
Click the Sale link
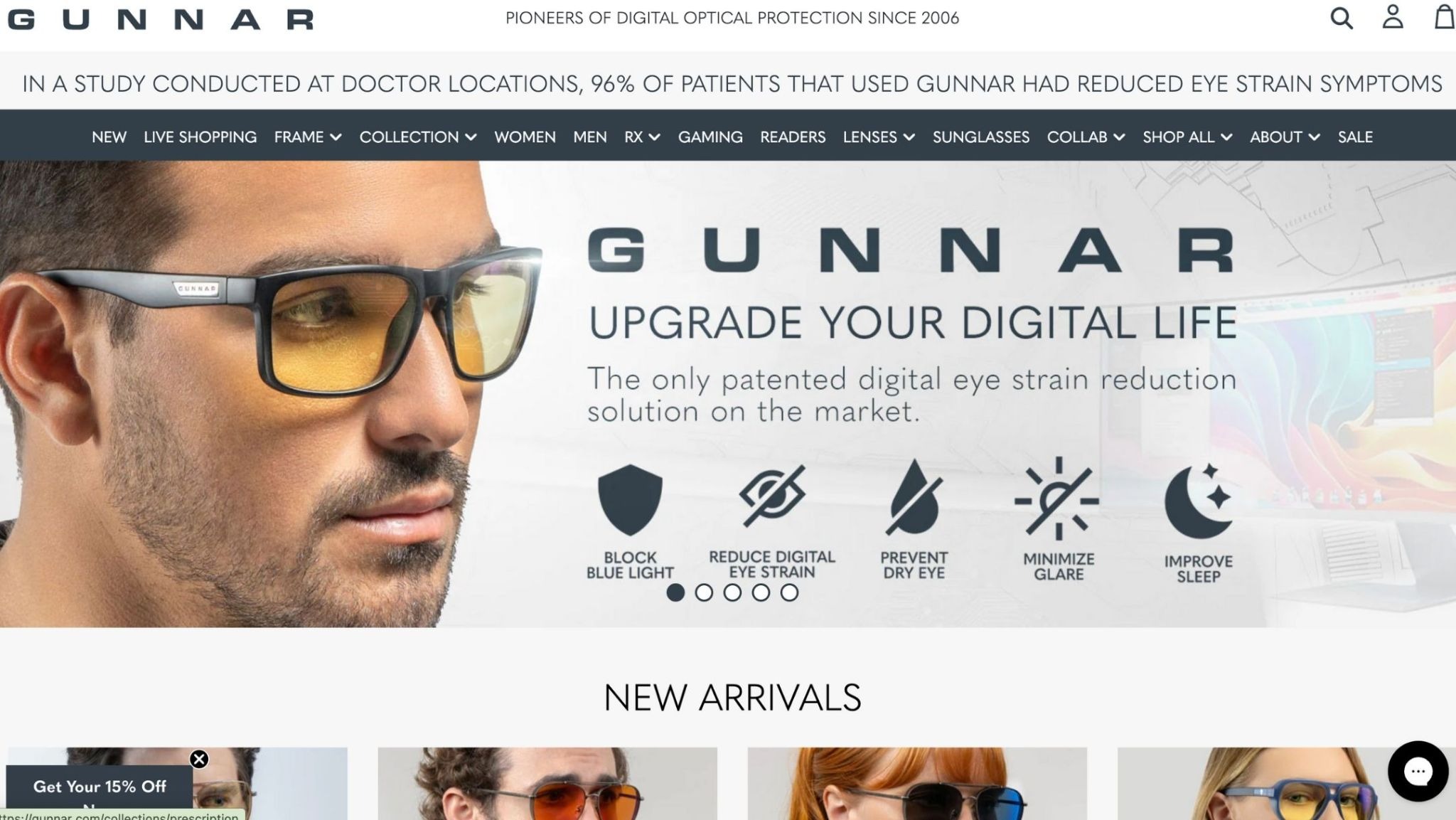1355,137
